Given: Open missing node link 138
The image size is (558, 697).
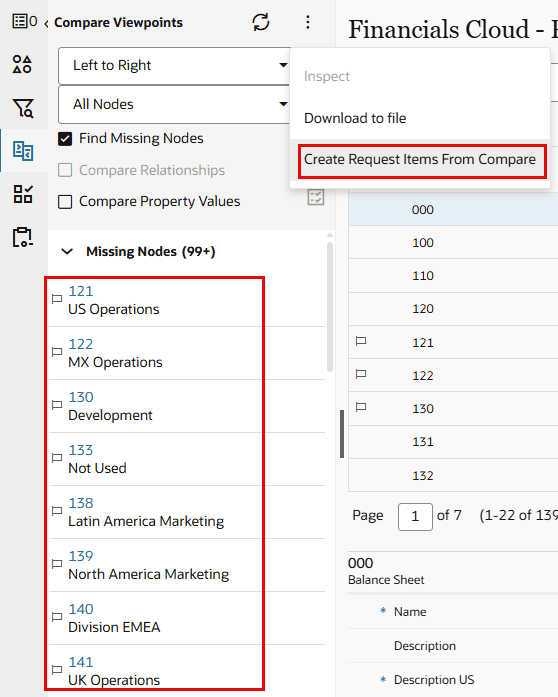Looking at the screenshot, I should [80, 503].
